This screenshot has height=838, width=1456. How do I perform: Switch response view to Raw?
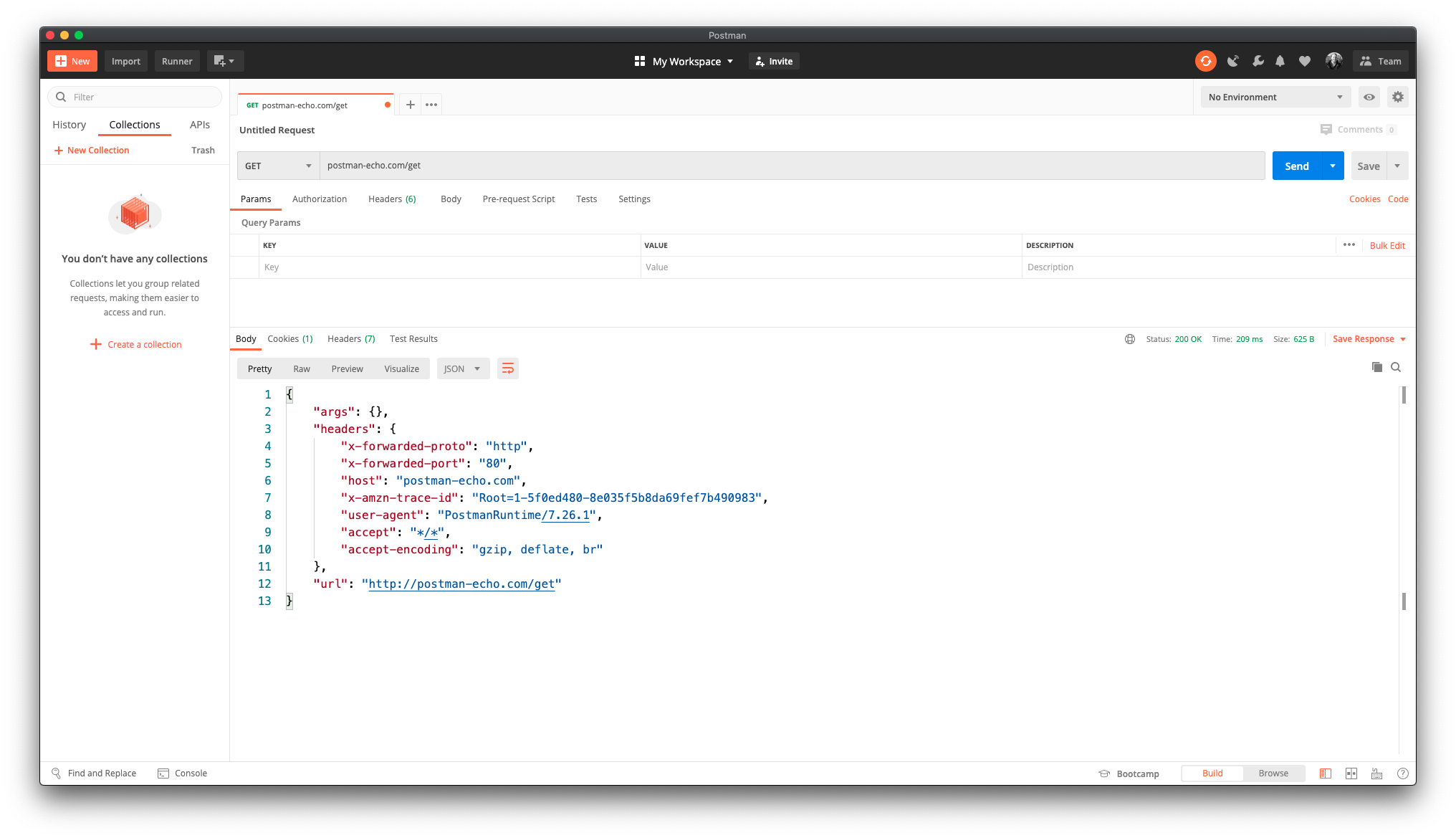pyautogui.click(x=302, y=368)
